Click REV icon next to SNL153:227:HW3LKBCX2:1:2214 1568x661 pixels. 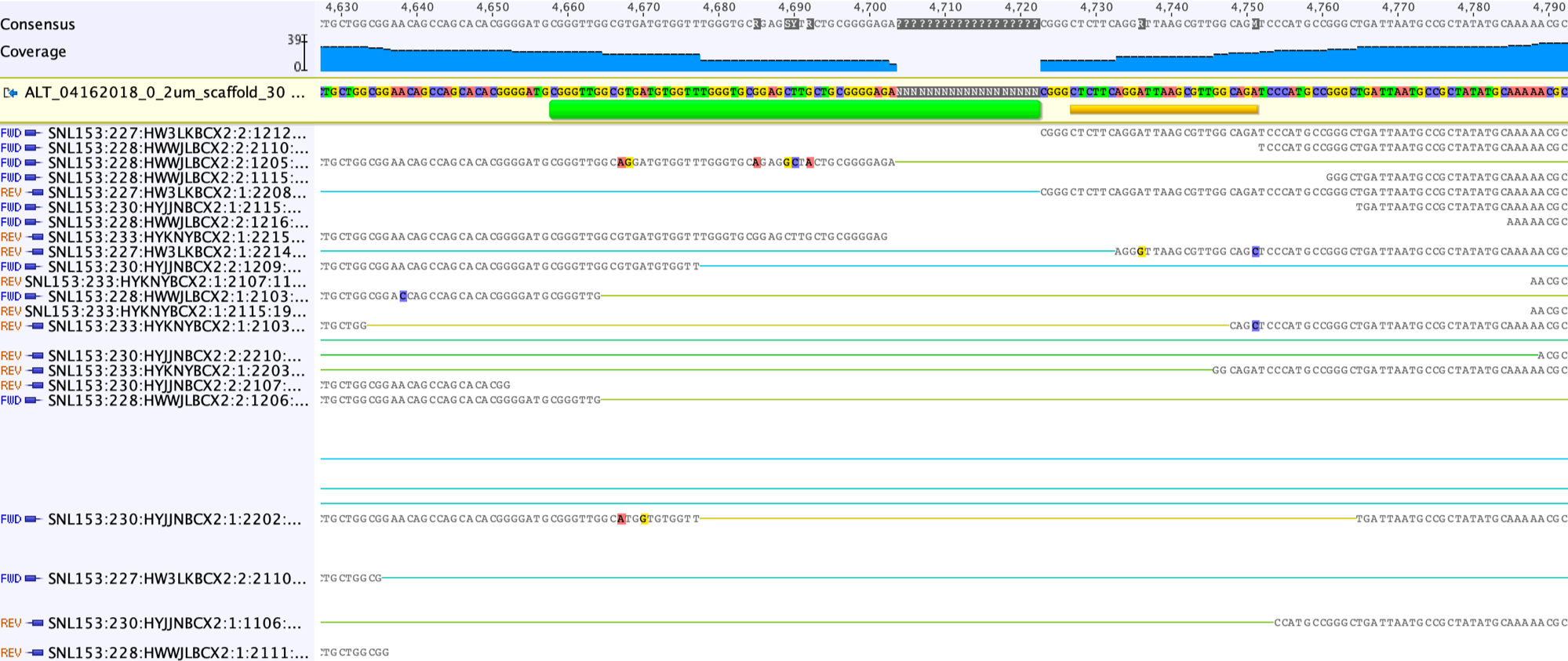(x=35, y=252)
